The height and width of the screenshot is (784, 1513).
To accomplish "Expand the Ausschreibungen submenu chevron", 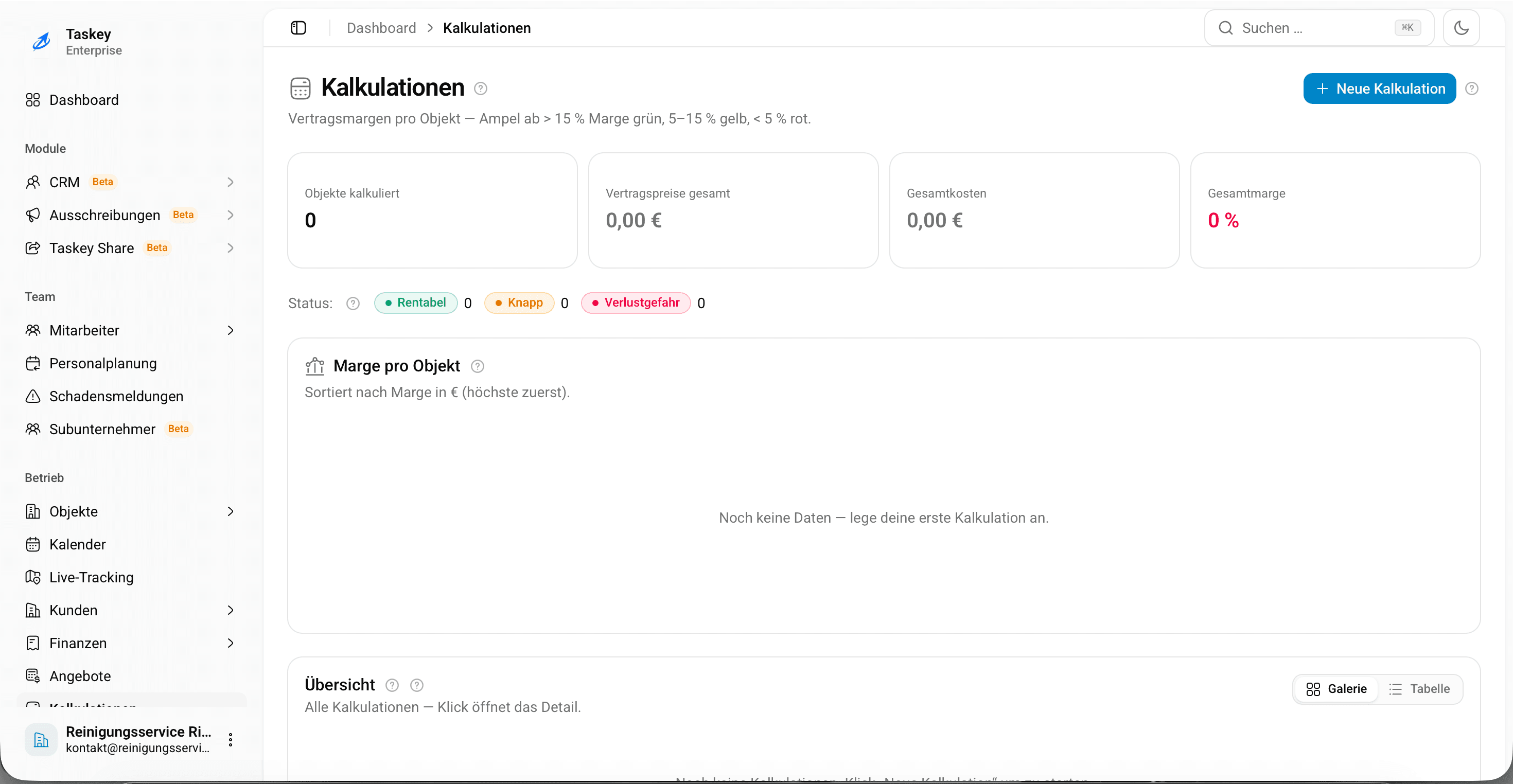I will coord(230,215).
